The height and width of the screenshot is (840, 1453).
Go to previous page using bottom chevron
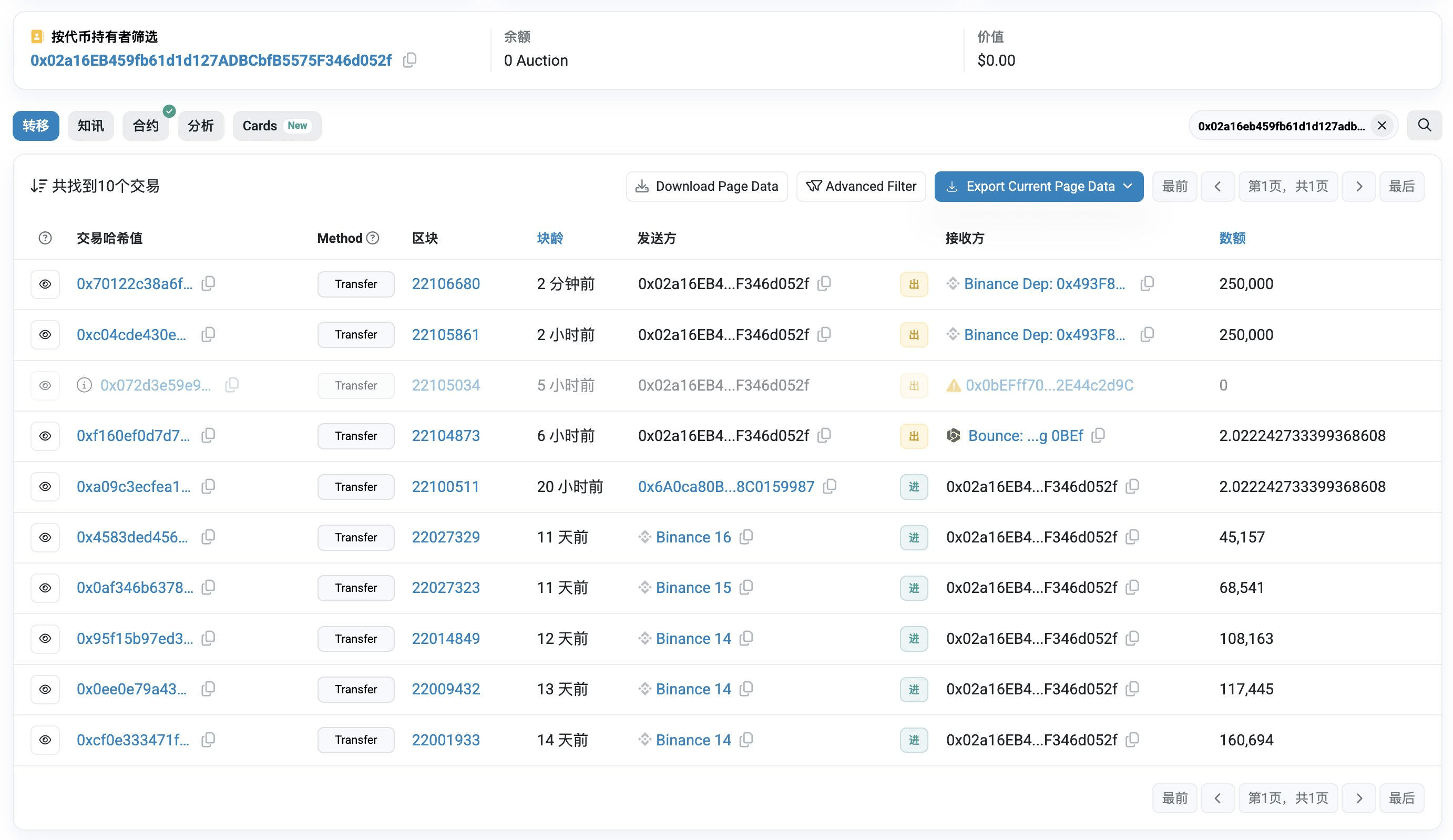click(x=1217, y=798)
